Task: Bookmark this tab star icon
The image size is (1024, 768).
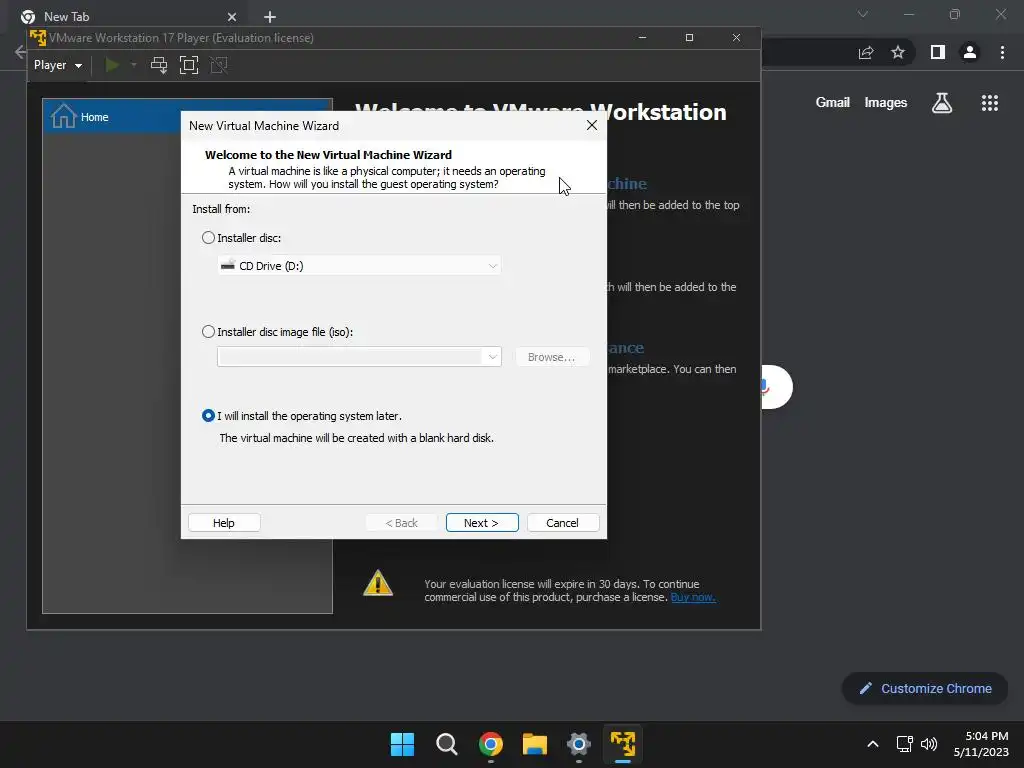Action: tap(898, 52)
